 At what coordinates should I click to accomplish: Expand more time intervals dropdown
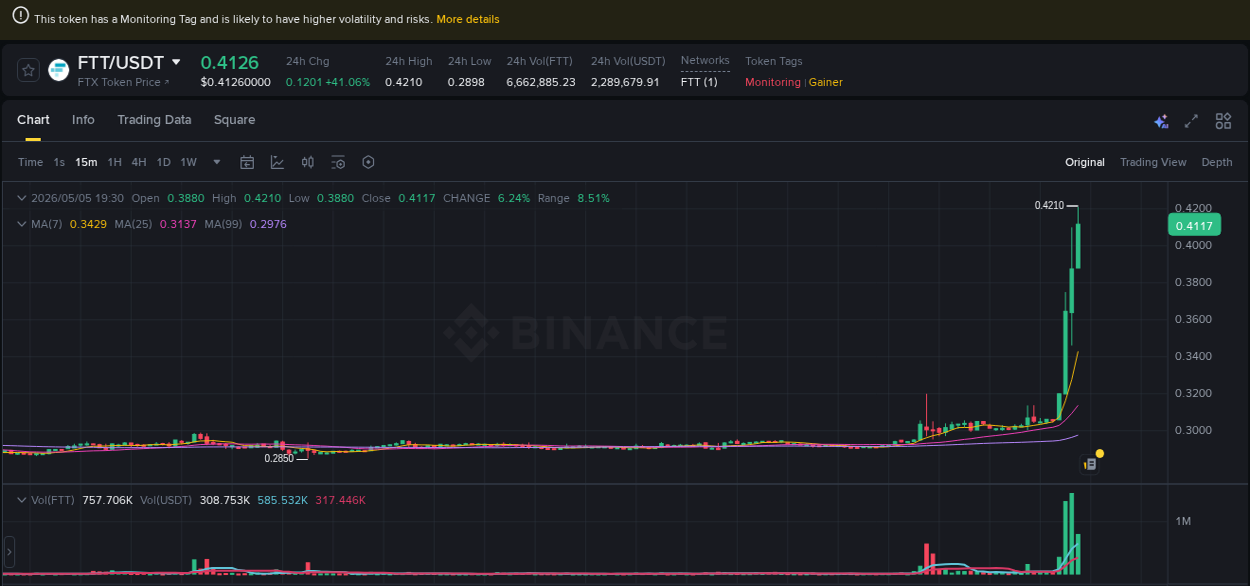[x=217, y=162]
